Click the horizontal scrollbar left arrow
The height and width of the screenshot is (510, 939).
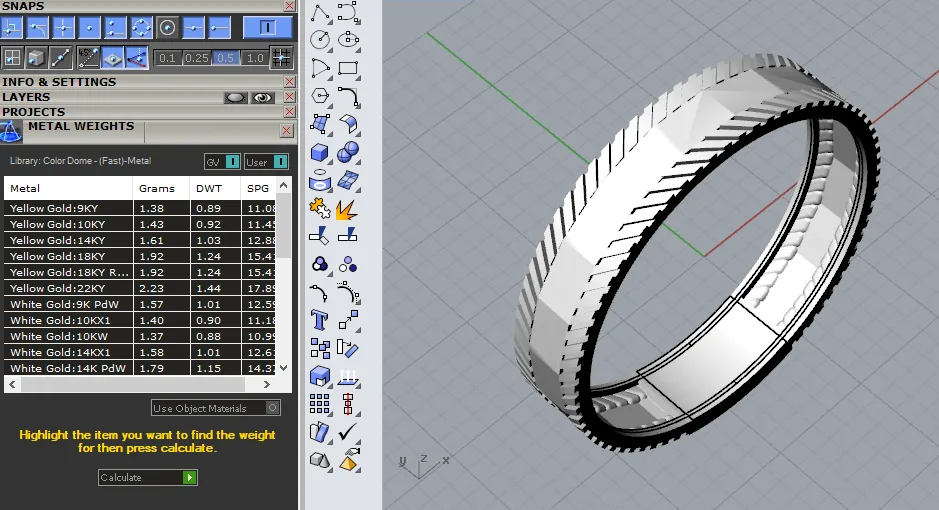tap(13, 384)
